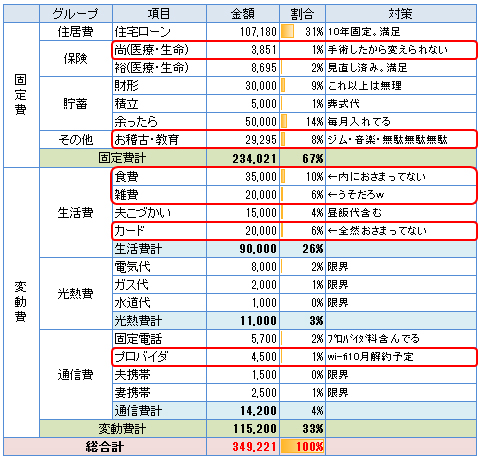Click the 変動費計 115,200 cell

(x=243, y=429)
